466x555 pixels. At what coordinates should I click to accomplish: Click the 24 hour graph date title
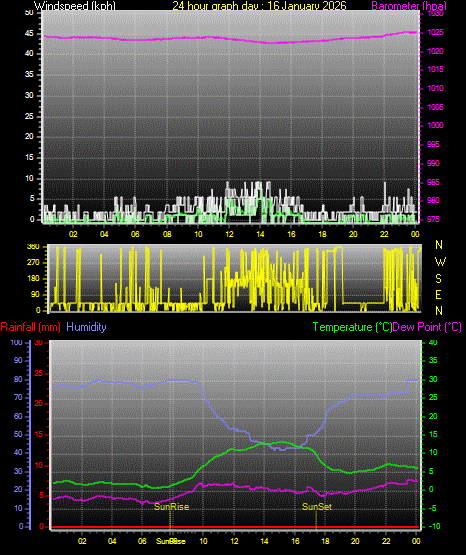click(259, 6)
